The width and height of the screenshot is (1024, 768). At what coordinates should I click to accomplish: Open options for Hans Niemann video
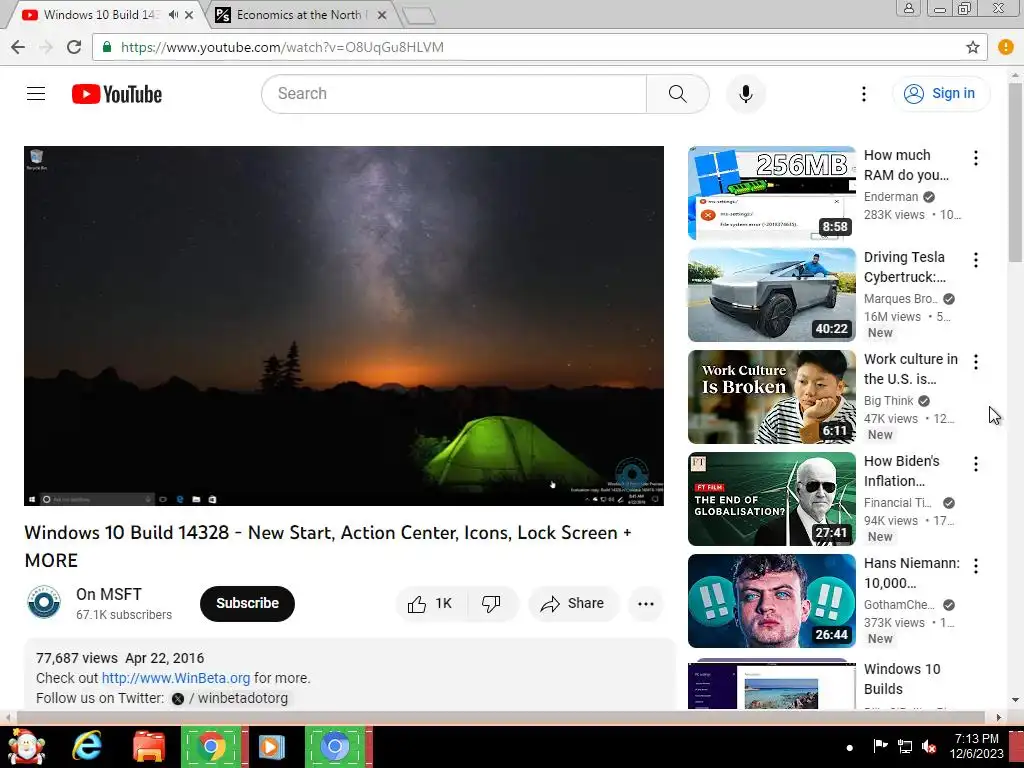(x=976, y=566)
